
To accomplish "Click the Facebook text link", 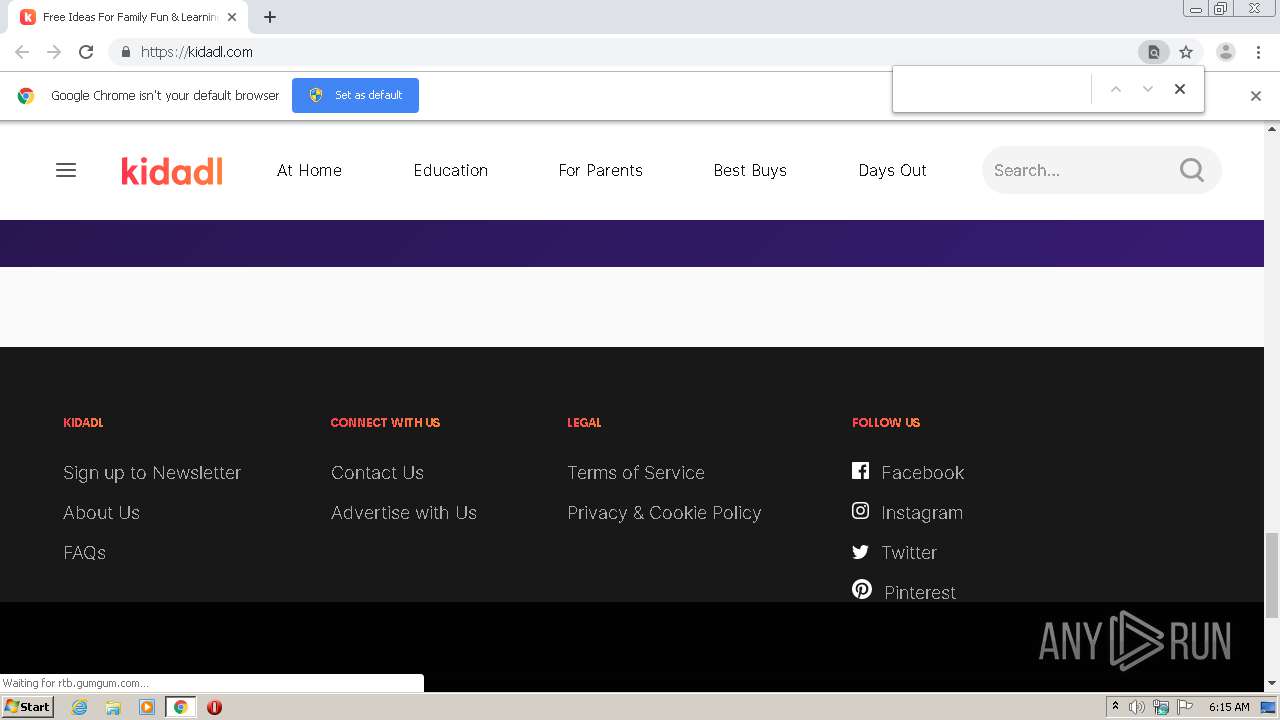I will coord(922,472).
